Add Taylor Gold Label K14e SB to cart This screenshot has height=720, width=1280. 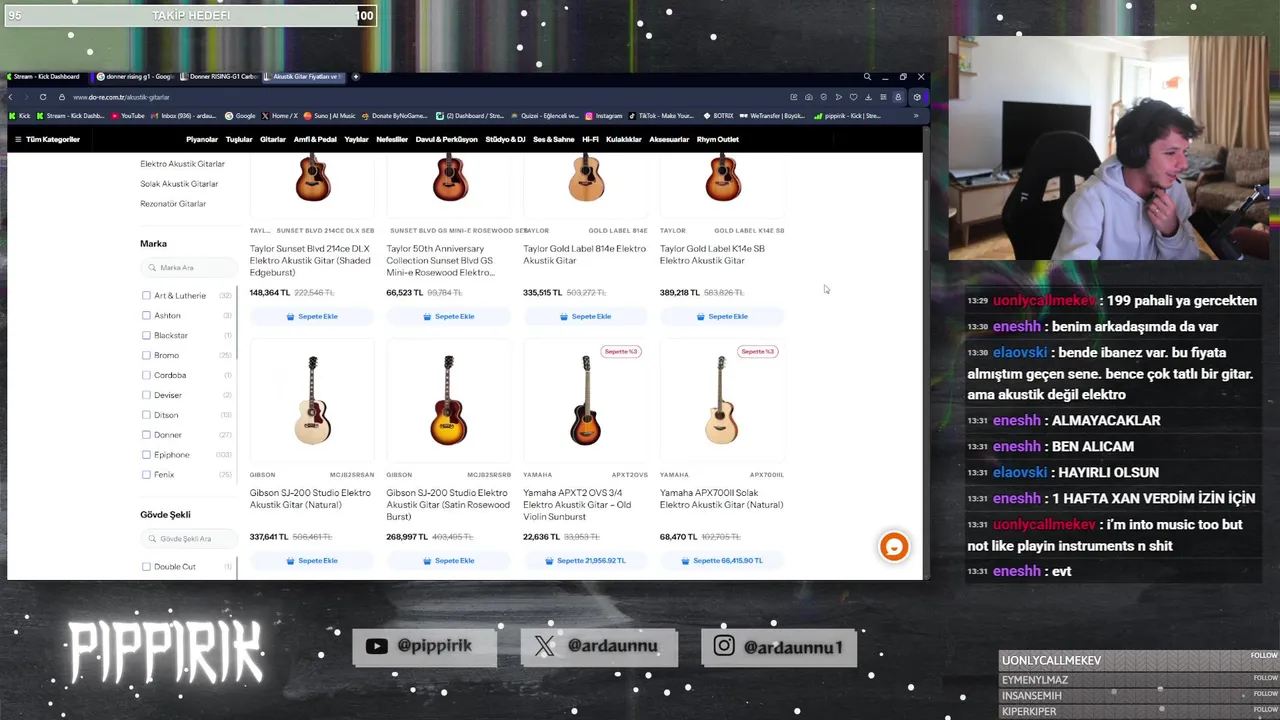click(722, 316)
